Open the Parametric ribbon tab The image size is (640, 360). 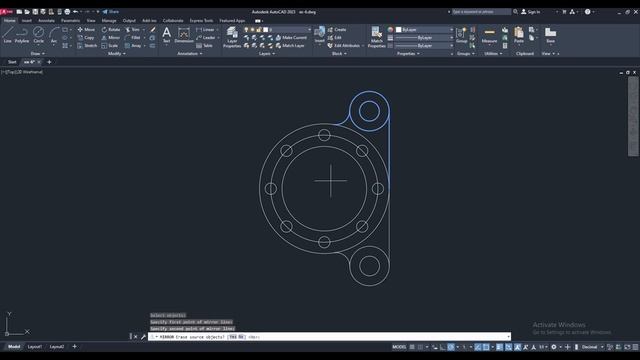[70, 20]
